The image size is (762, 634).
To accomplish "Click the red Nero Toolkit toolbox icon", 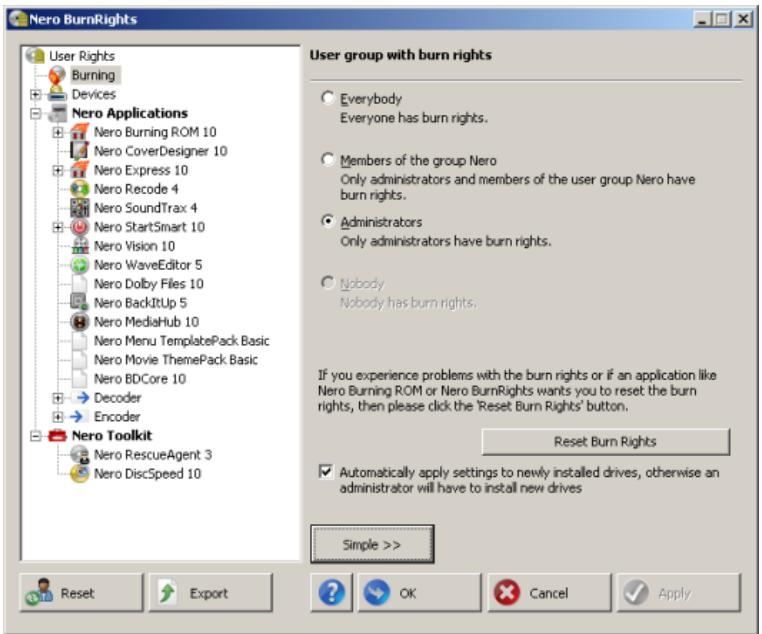I will click(x=57, y=435).
